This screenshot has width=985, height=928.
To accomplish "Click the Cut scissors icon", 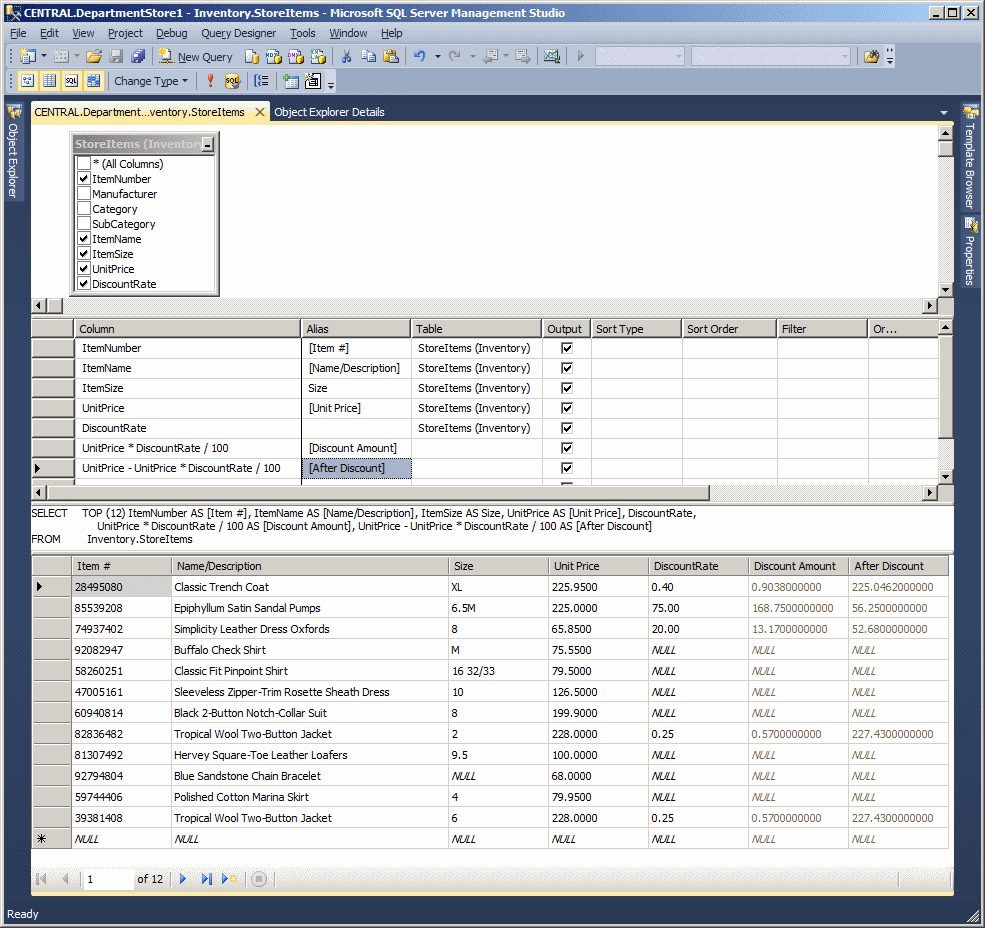I will pos(346,57).
